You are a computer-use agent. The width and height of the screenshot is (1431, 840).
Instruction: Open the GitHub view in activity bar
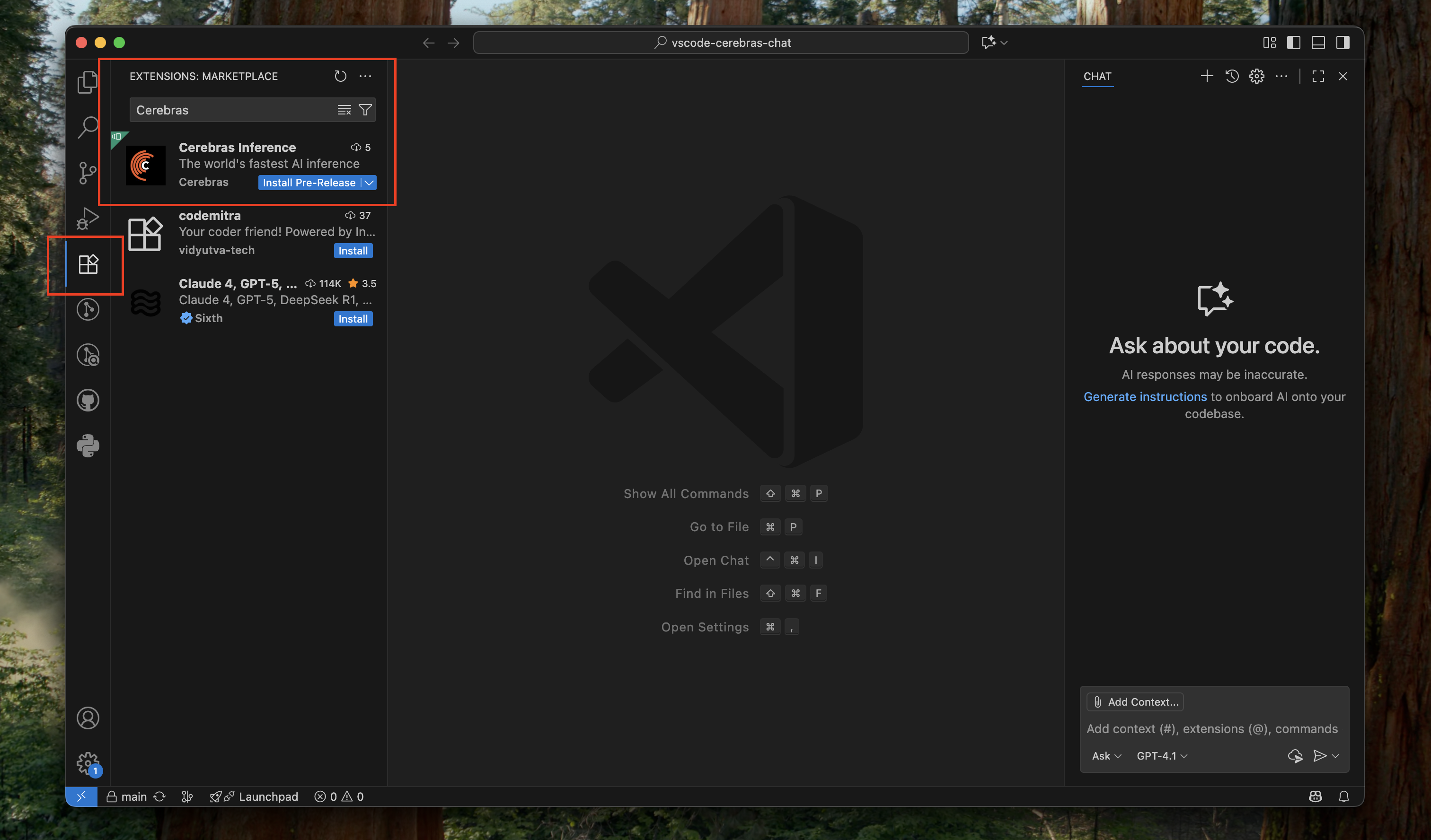pyautogui.click(x=88, y=400)
